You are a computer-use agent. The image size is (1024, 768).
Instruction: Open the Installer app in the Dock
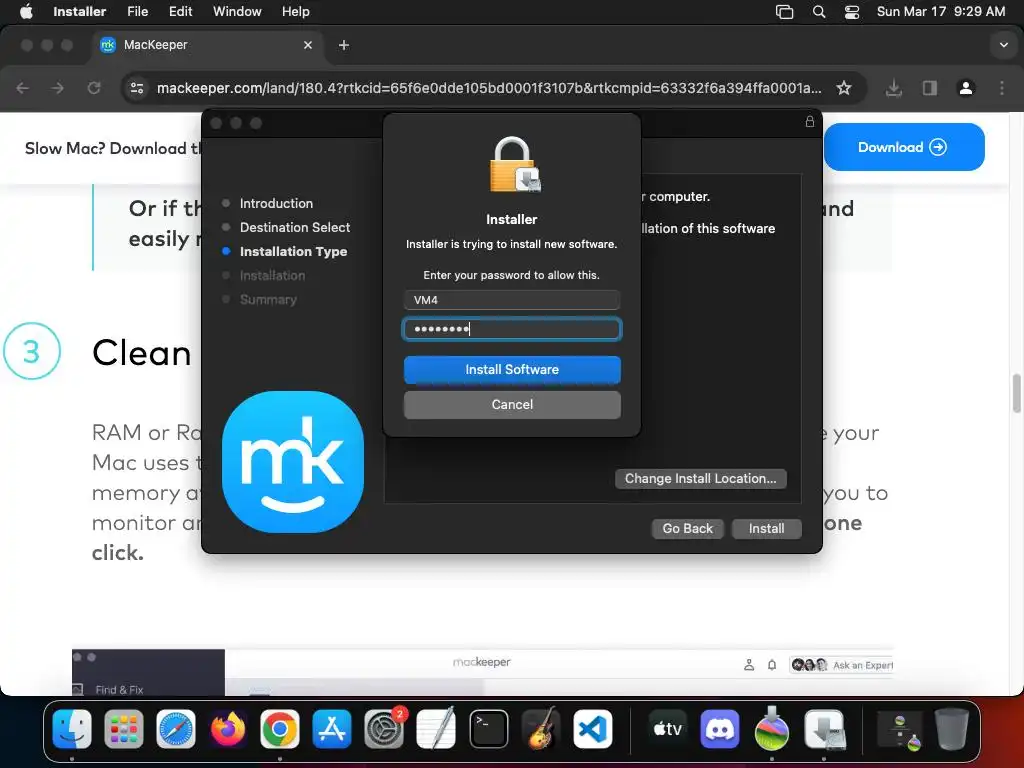824,729
